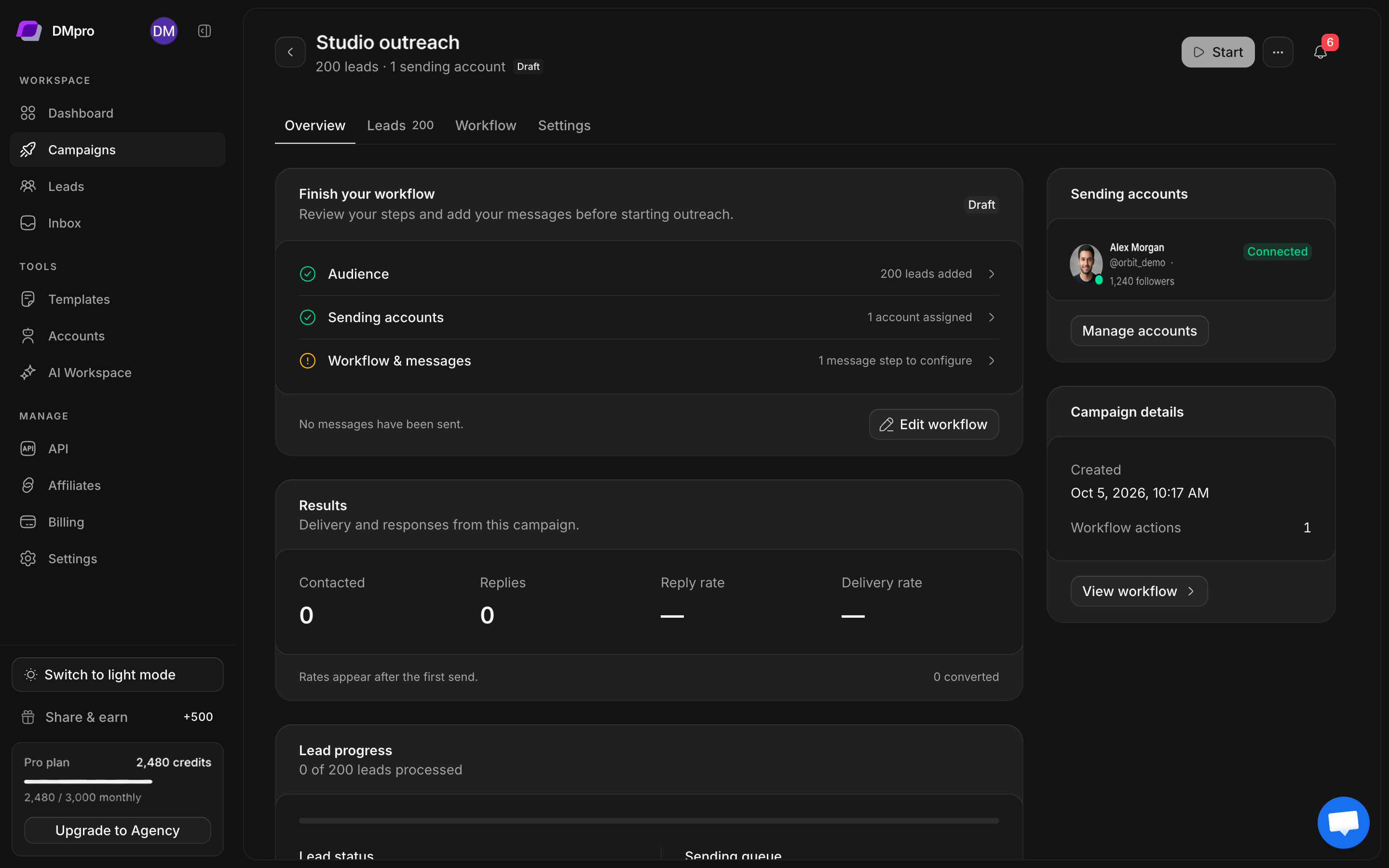Open the Inbox page
This screenshot has height=868, width=1389.
point(118,223)
